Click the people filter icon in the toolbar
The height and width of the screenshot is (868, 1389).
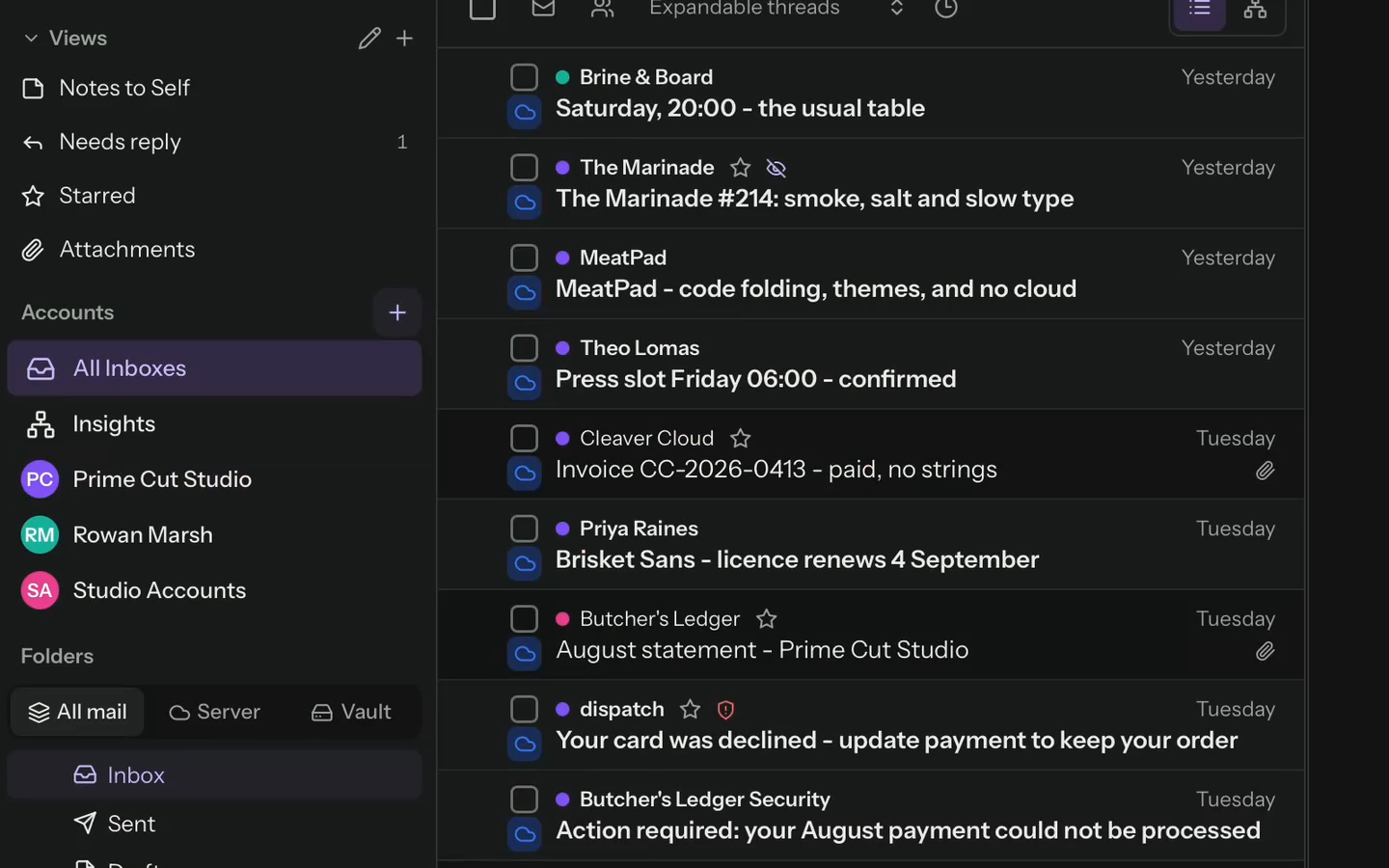tap(603, 8)
